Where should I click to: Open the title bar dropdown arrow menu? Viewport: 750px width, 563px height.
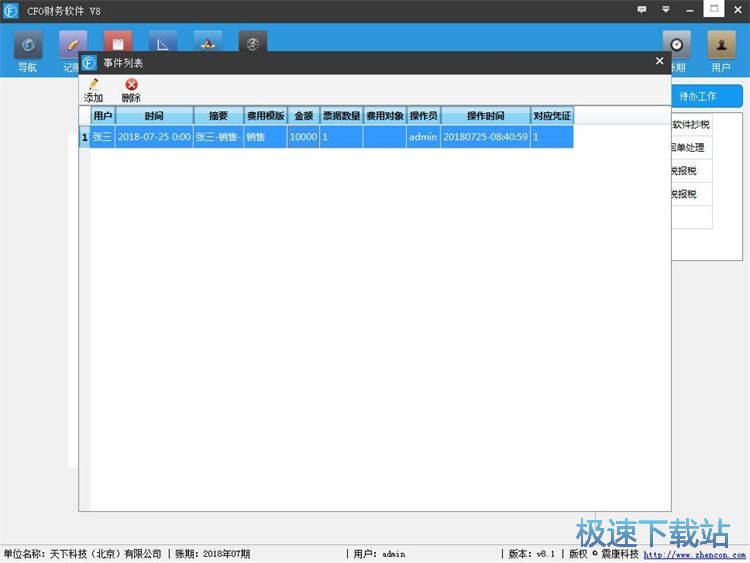(665, 10)
